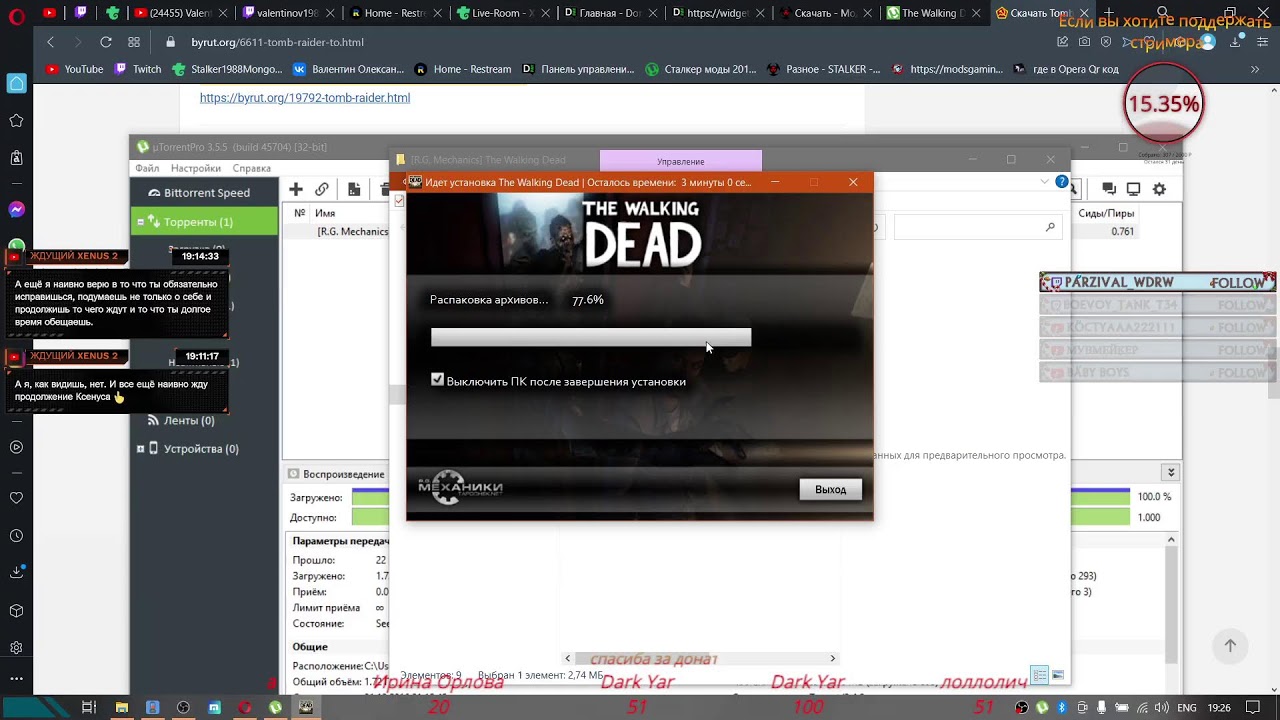
Task: Click the Opera address bar URL field
Action: [x=600, y=42]
